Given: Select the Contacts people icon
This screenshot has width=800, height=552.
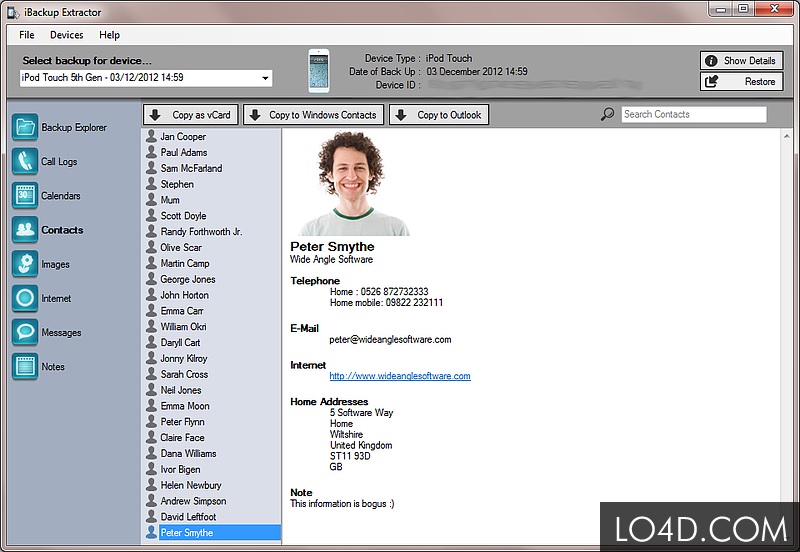Looking at the screenshot, I should [25, 230].
